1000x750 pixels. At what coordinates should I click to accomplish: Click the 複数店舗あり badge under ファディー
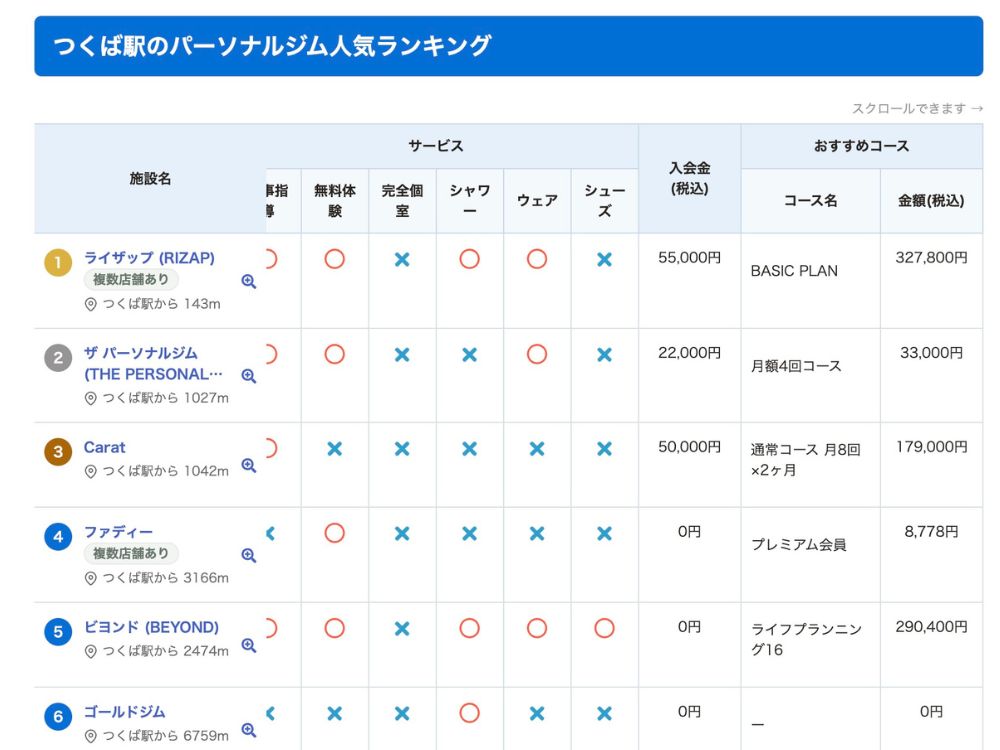(131, 553)
